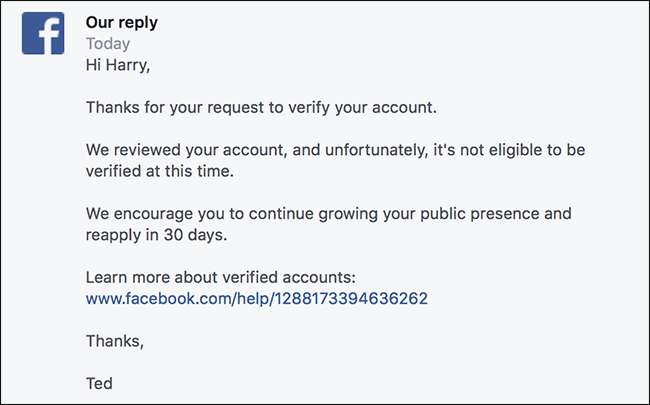Click the "verified at this time." line

(x=164, y=171)
